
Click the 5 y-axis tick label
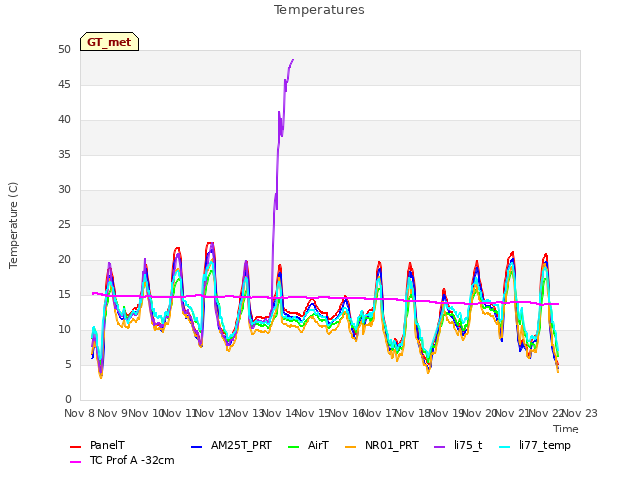click(x=68, y=364)
